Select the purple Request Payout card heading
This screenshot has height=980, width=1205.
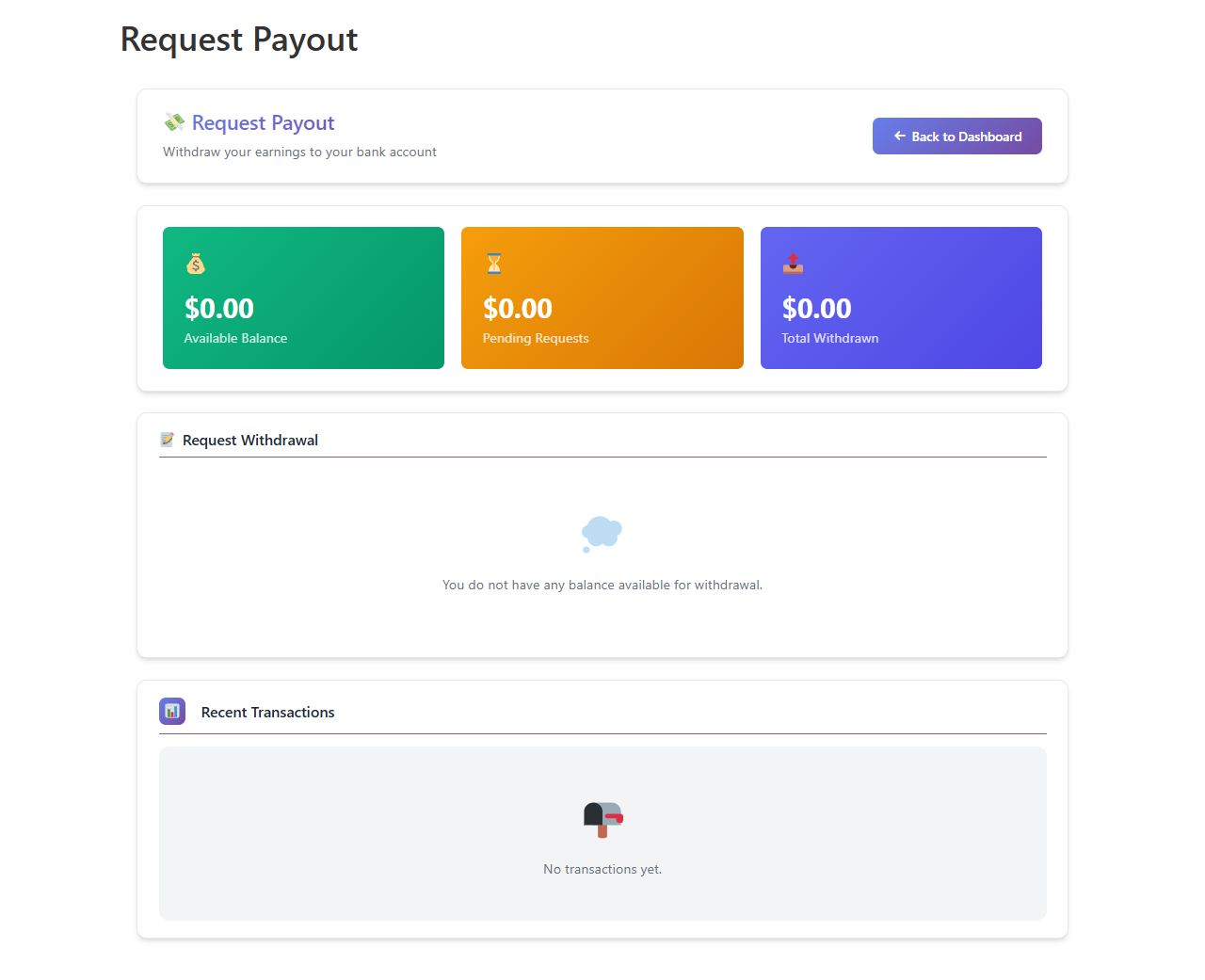coord(263,123)
